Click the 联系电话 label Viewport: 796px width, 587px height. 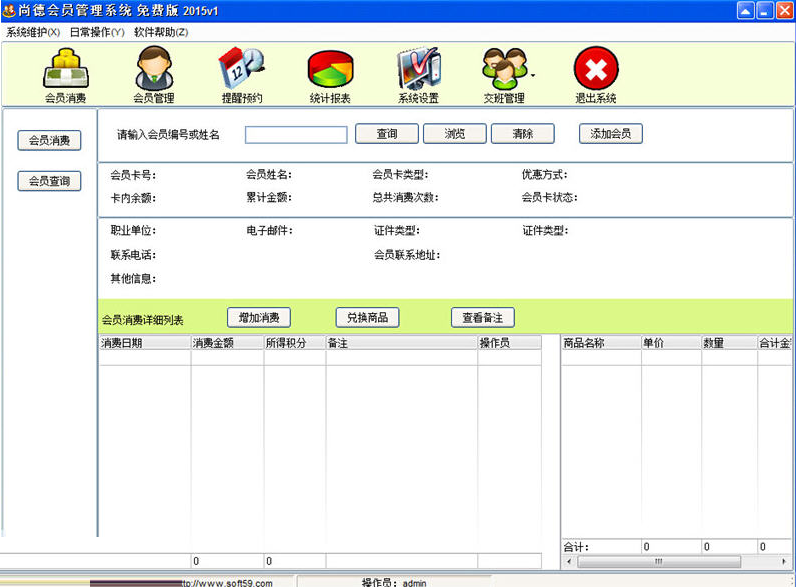134,255
